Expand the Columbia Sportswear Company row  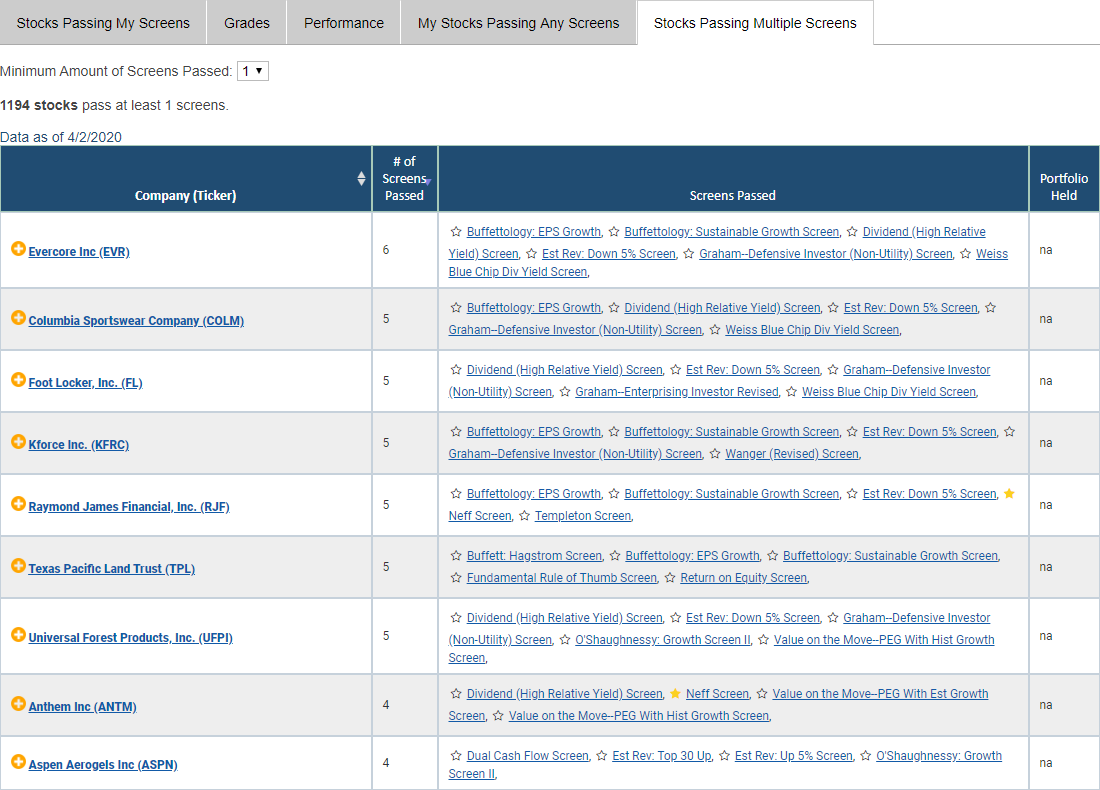(x=18, y=318)
